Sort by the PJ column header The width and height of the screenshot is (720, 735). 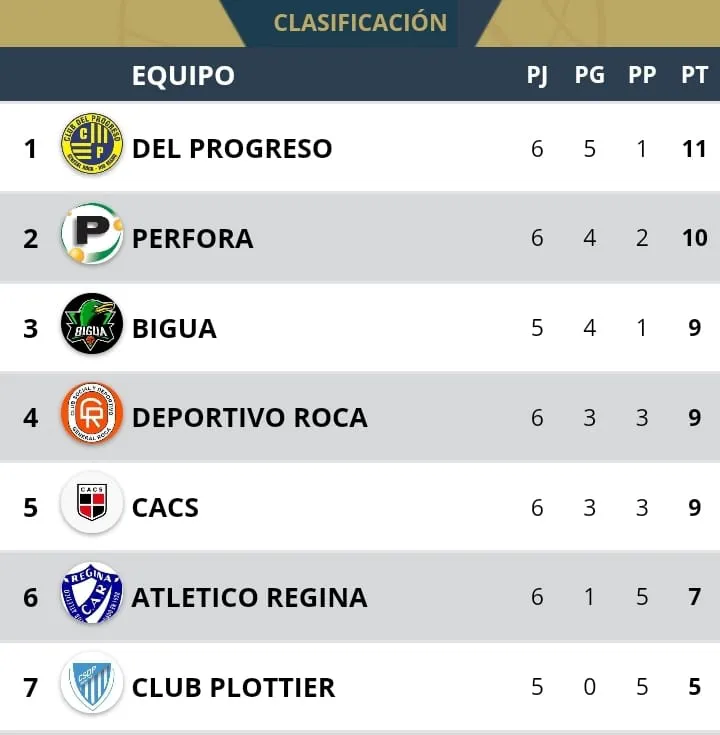(537, 76)
